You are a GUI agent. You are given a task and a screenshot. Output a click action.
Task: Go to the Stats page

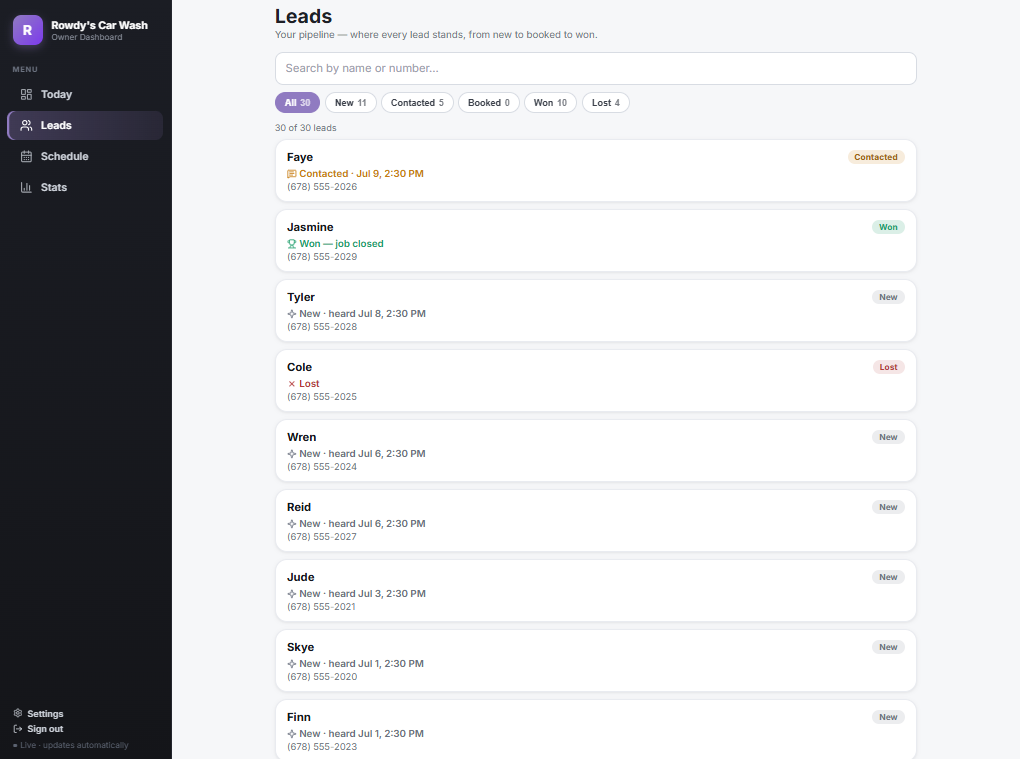pyautogui.click(x=85, y=187)
